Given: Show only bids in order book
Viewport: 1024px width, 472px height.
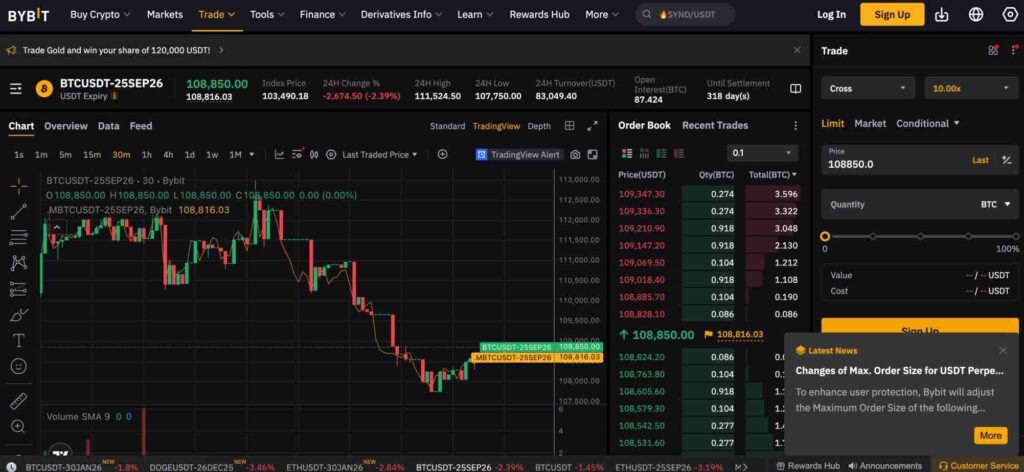Looking at the screenshot, I should coord(662,153).
